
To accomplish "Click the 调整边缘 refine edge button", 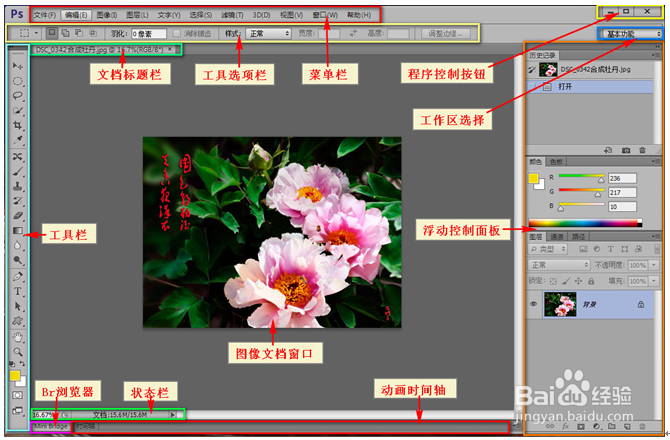I will 444,33.
